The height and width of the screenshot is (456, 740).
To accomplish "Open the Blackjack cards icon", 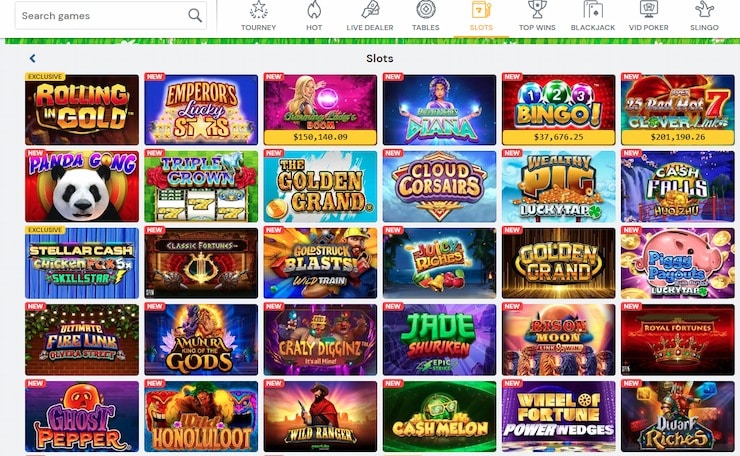I will pos(593,10).
